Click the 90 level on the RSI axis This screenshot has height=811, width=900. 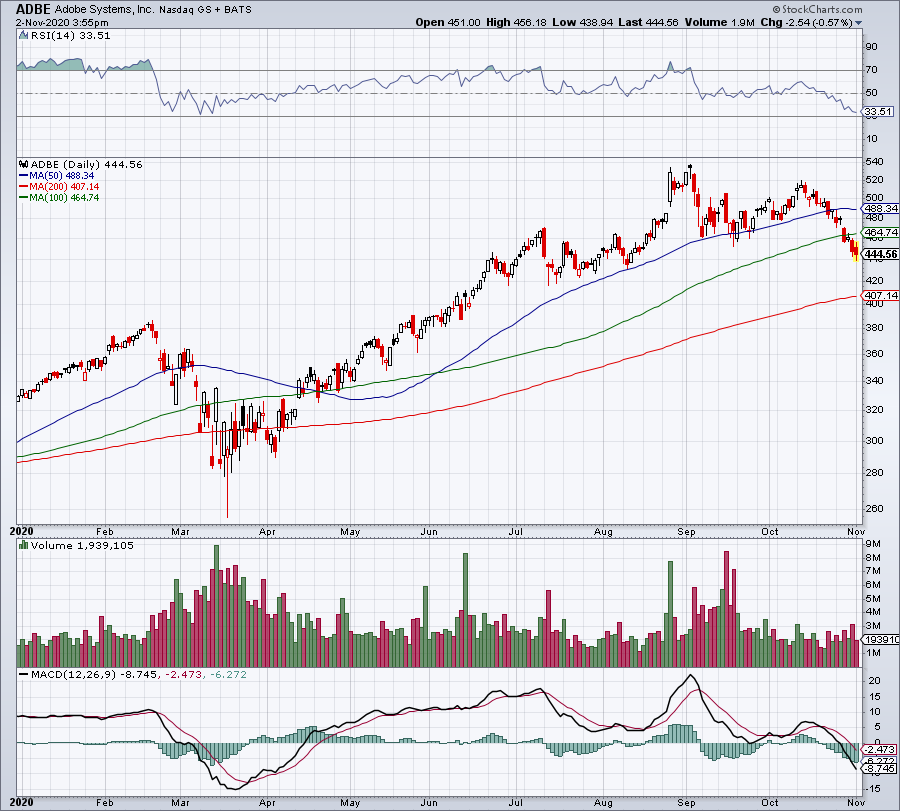tap(871, 47)
